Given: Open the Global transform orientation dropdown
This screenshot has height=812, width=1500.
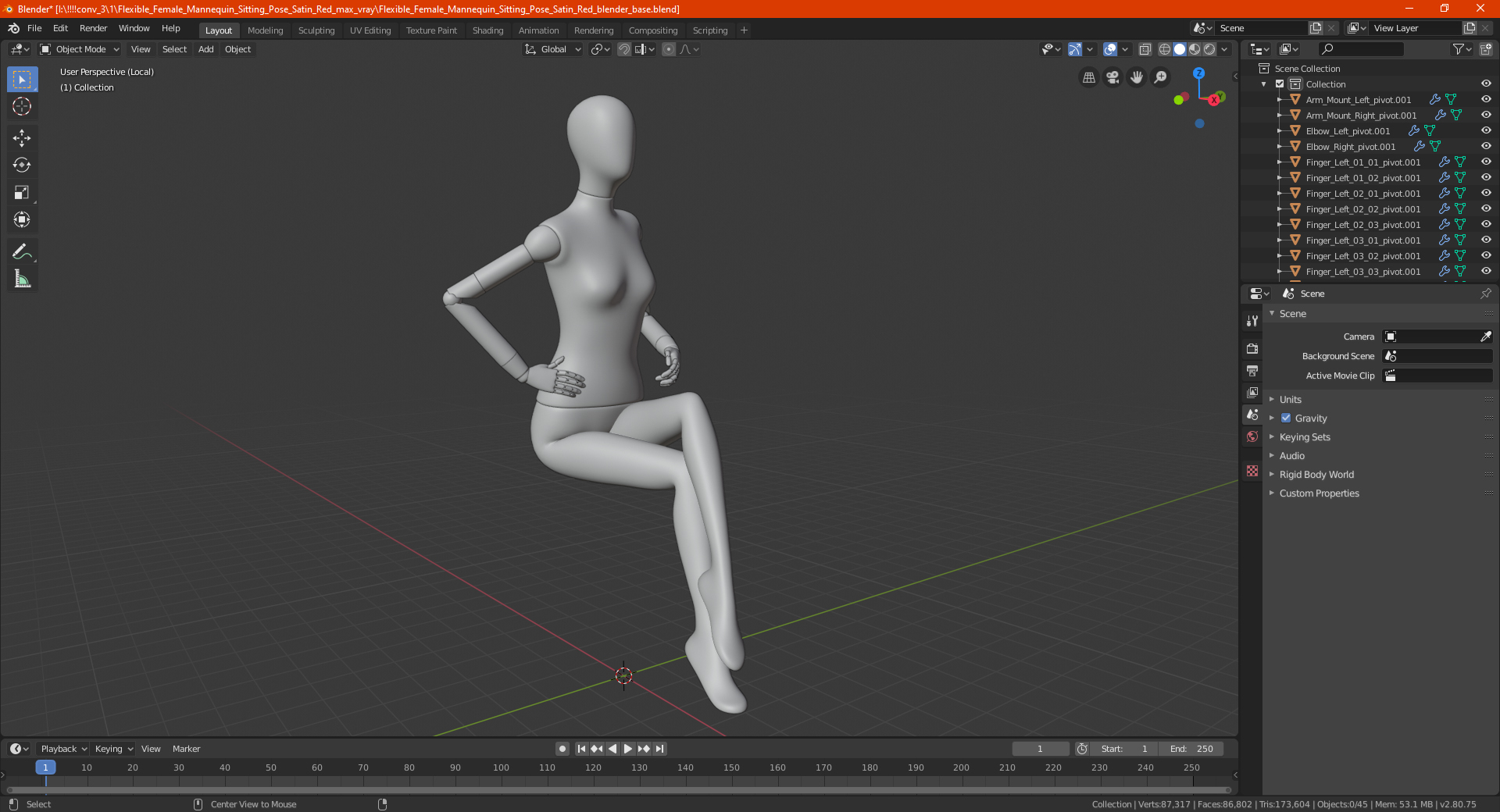Looking at the screenshot, I should click(552, 49).
